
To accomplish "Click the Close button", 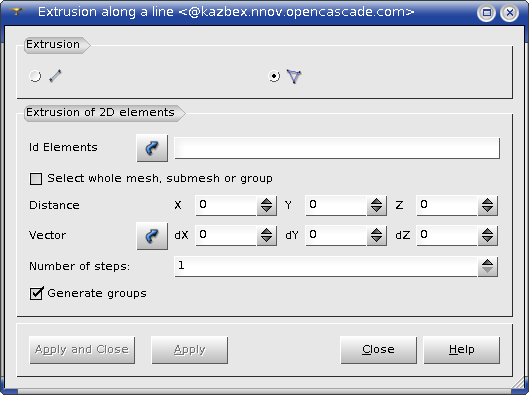I will [x=379, y=350].
